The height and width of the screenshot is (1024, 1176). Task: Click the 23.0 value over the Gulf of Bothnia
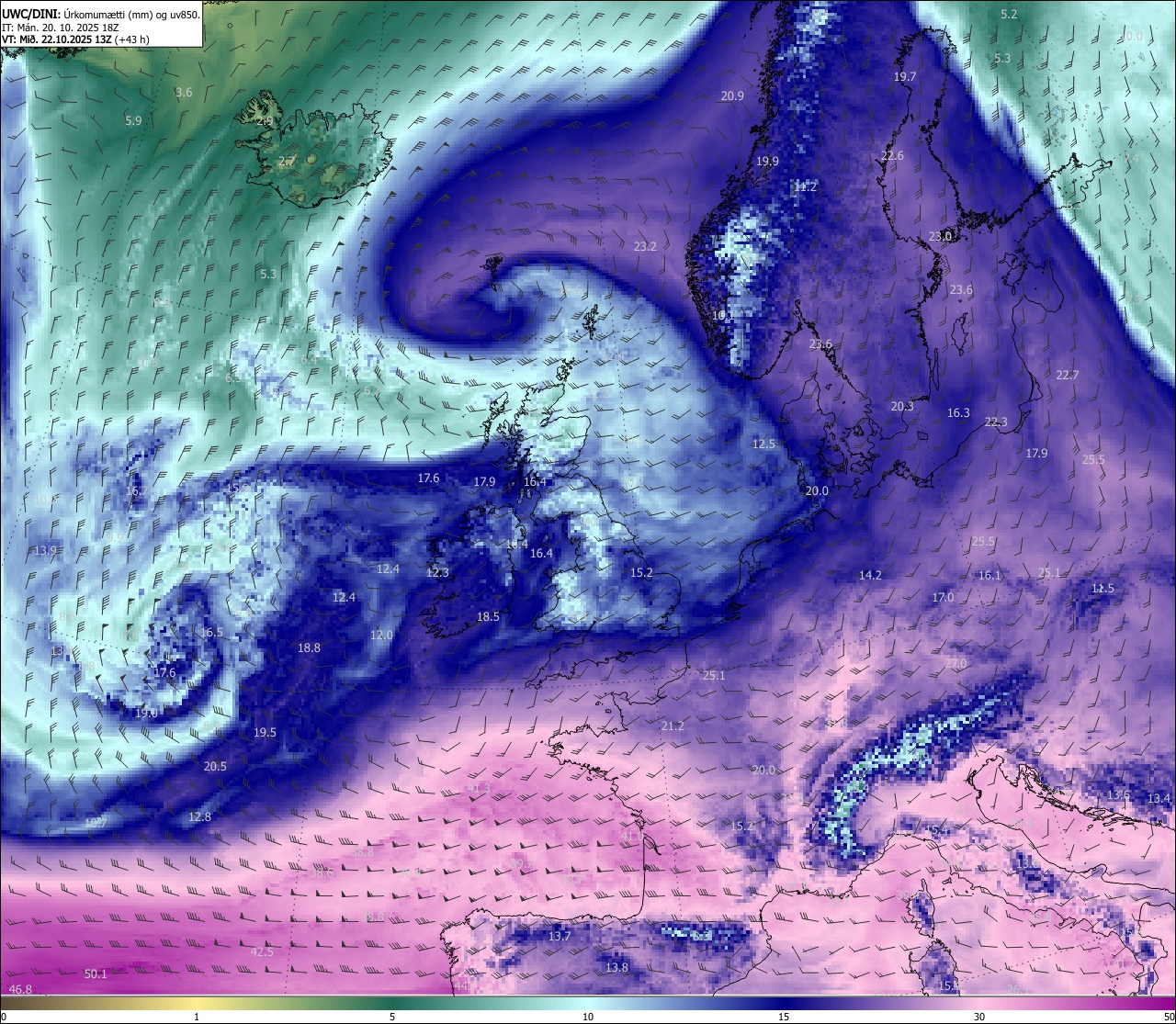click(940, 236)
